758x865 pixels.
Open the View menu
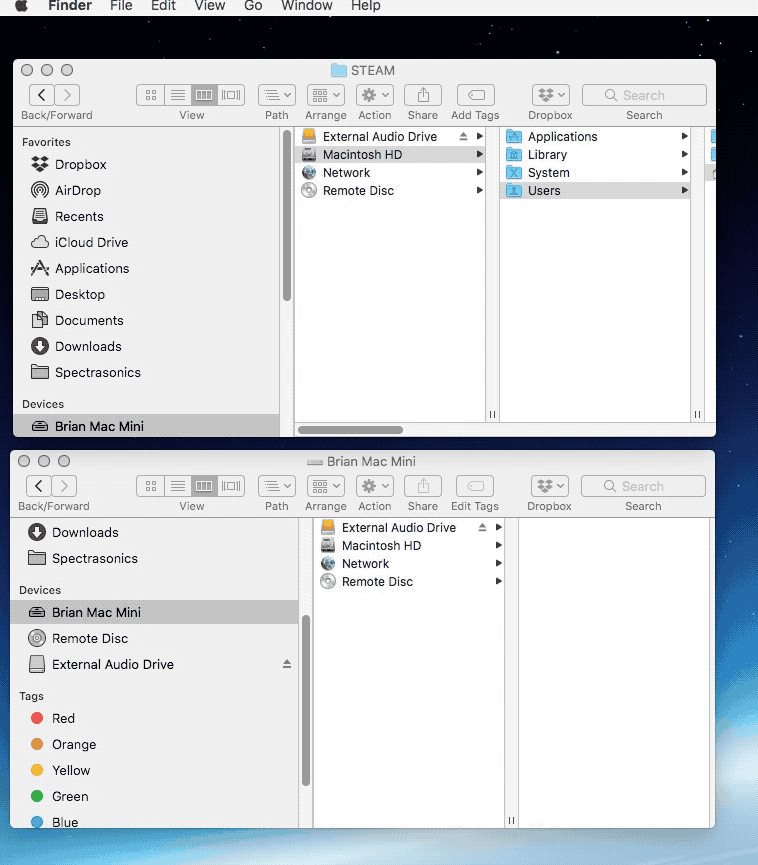tap(210, 6)
